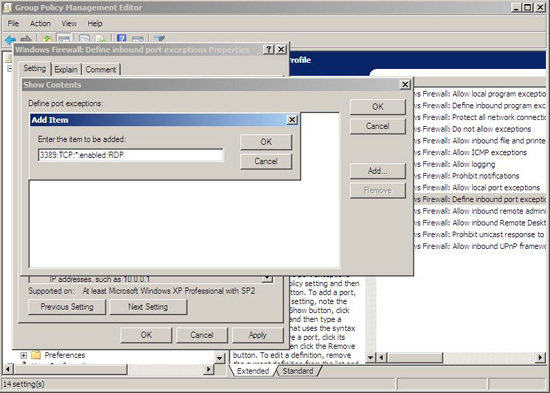
Task: Click Cancel in the Add Item dialog
Action: 266,161
